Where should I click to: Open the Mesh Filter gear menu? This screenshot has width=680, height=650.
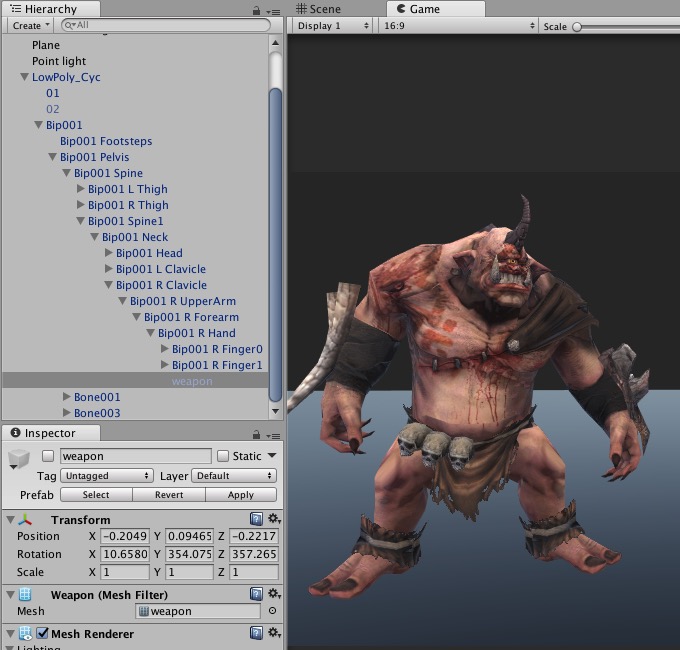[274, 594]
